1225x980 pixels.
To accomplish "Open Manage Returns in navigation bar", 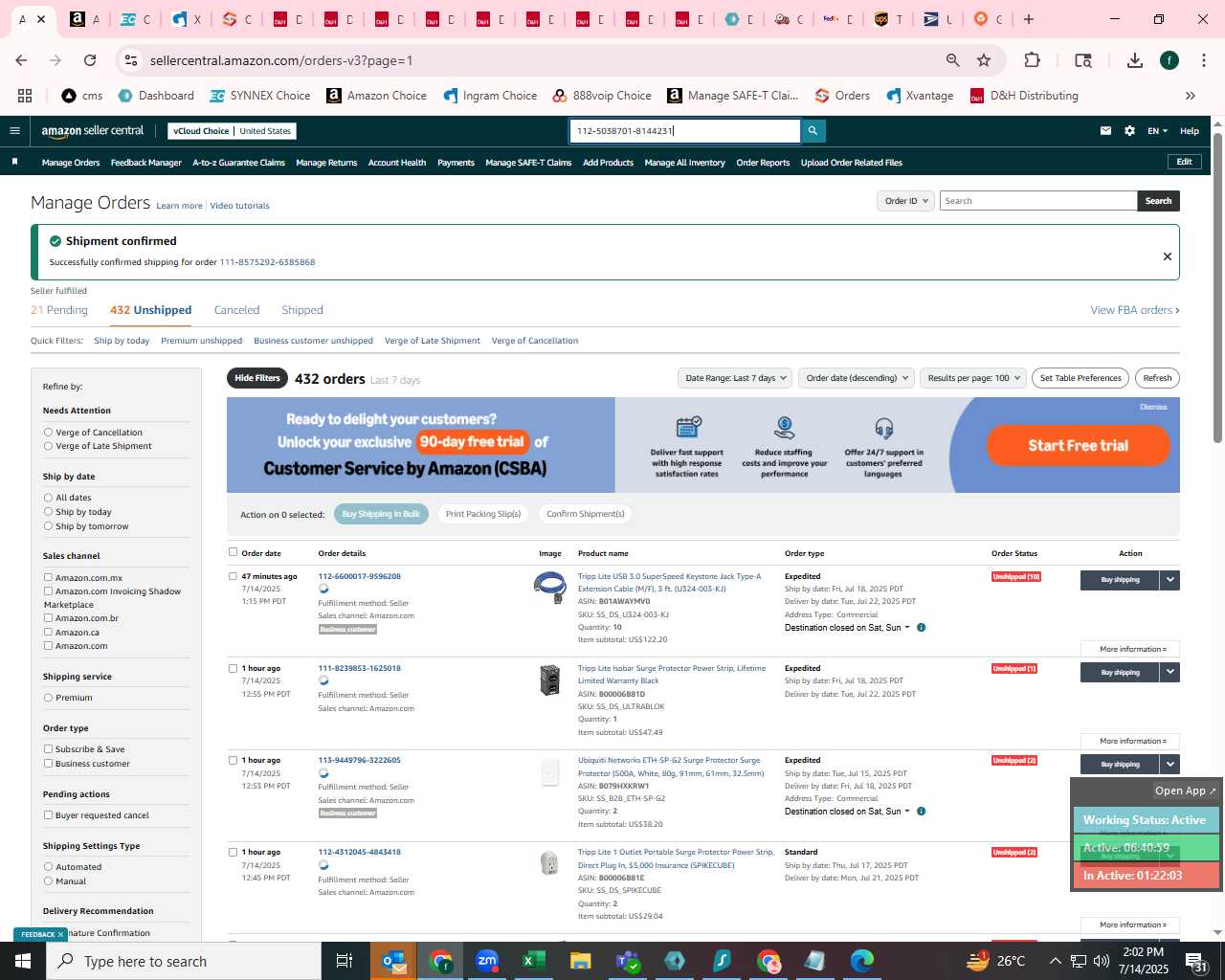I will [326, 163].
